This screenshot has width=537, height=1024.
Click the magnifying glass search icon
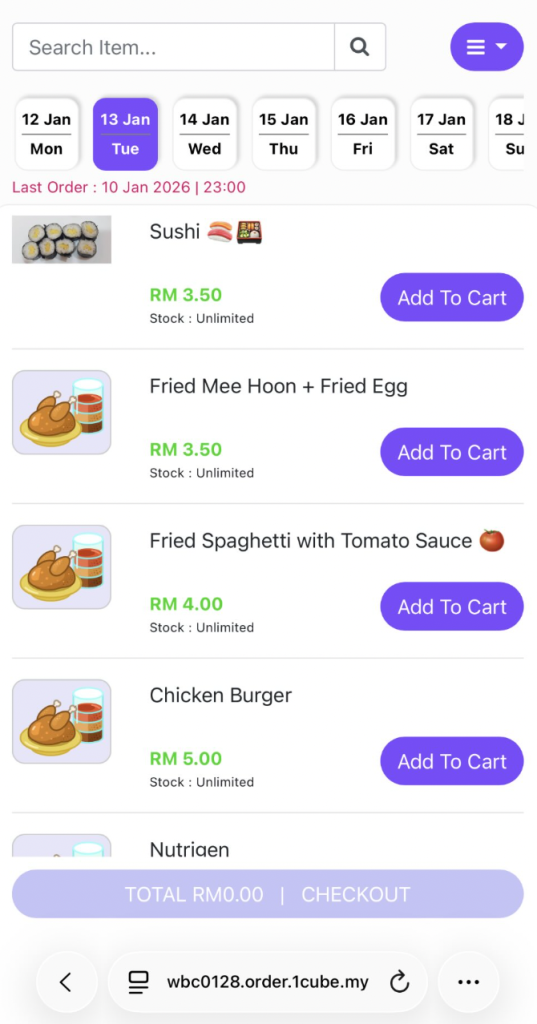(360, 47)
